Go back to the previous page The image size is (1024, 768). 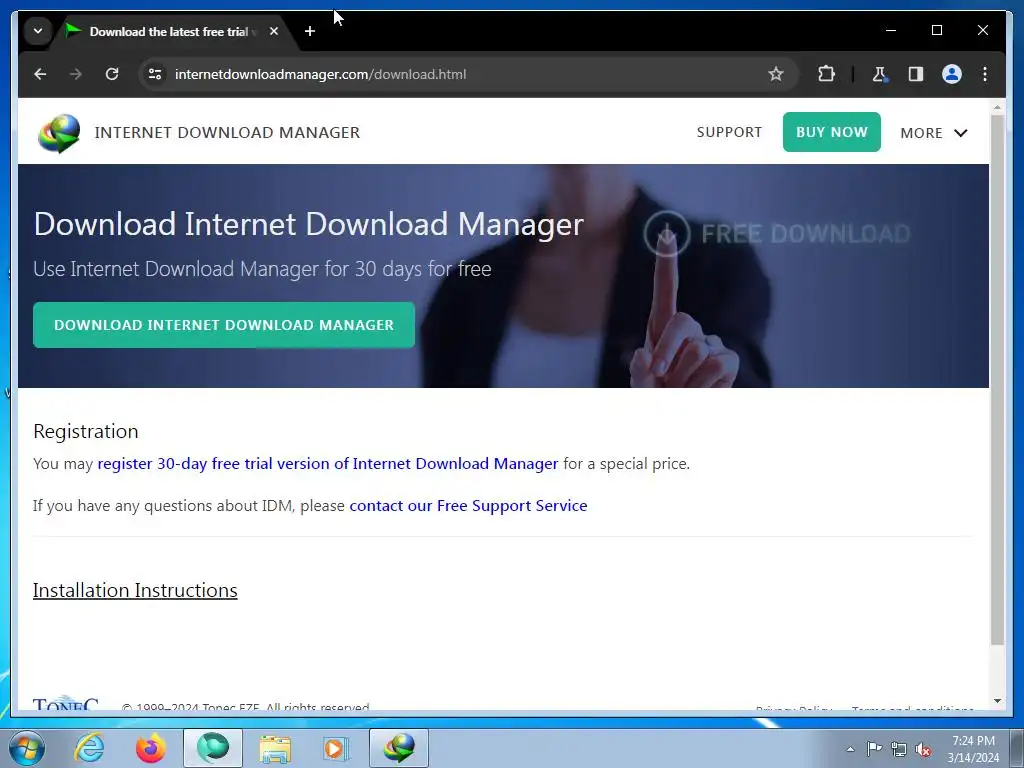40,74
